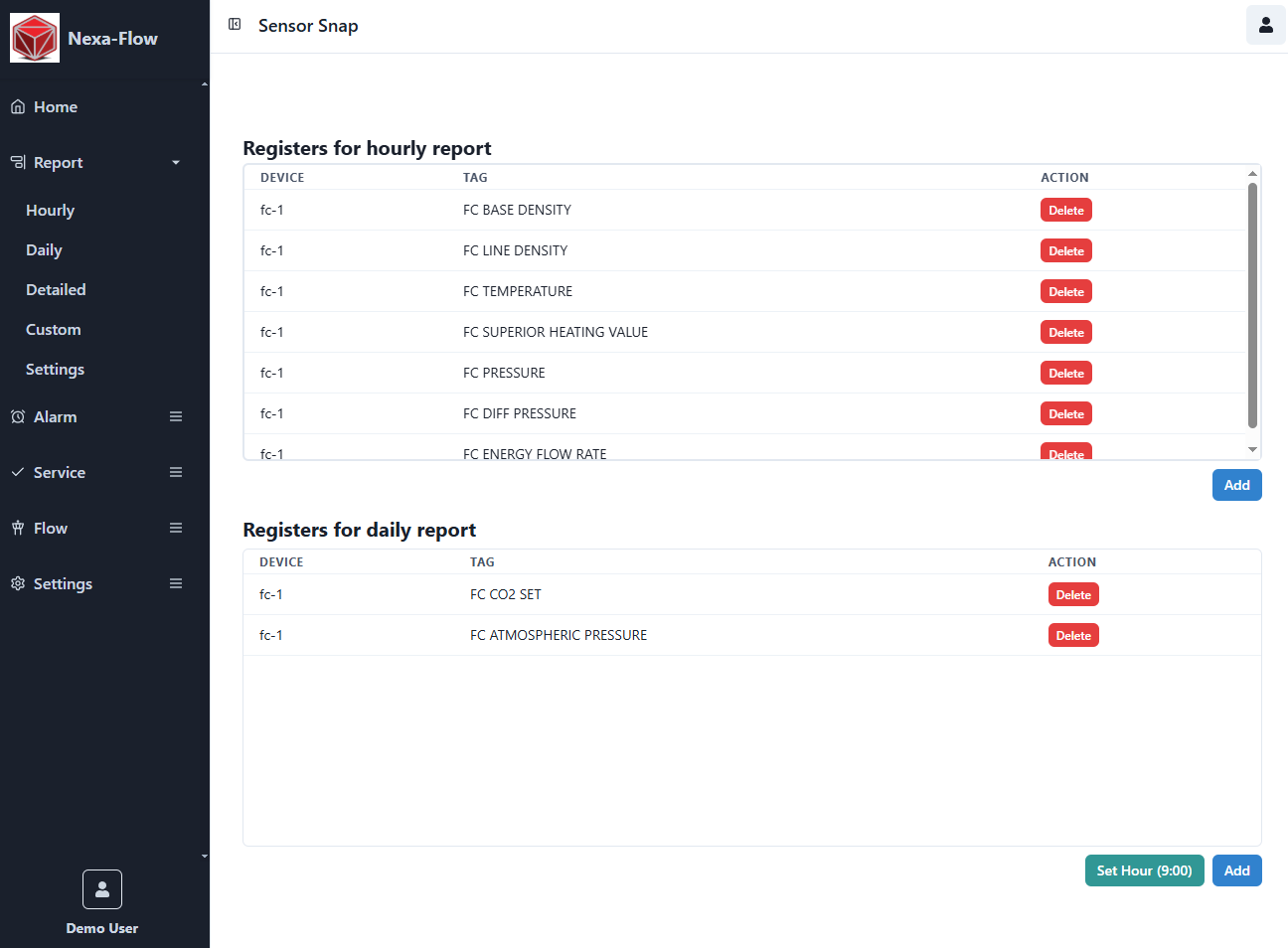This screenshot has height=948, width=1288.
Task: Delete the FC BASE DENSITY register
Action: [1065, 211]
